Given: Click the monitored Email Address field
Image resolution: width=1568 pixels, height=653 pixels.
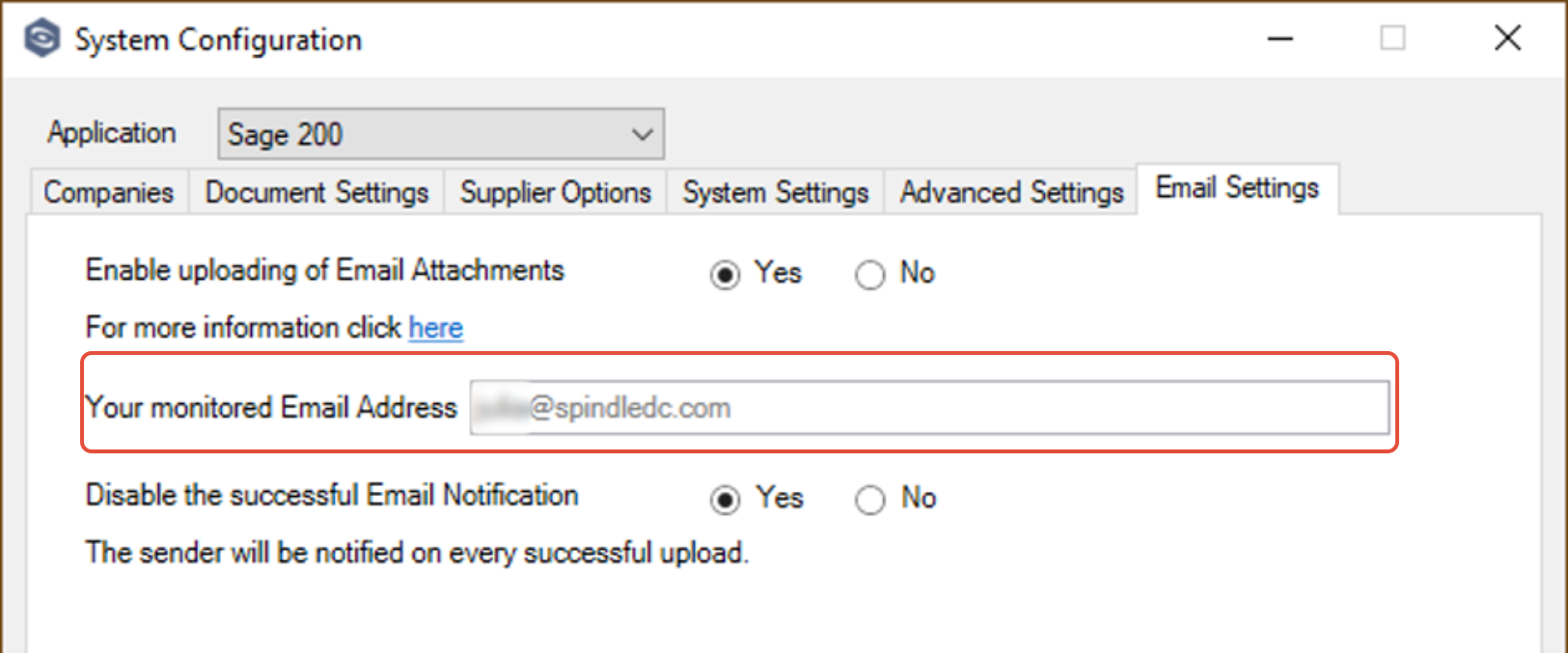Looking at the screenshot, I should pyautogui.click(x=929, y=408).
